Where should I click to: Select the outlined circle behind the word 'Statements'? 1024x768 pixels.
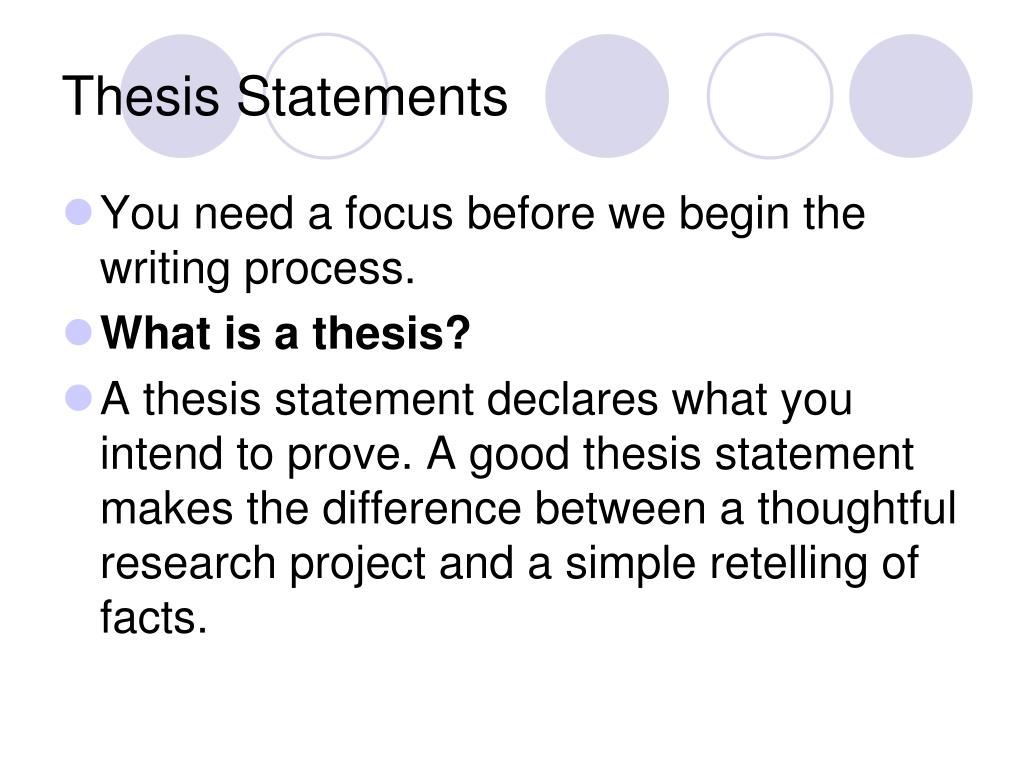click(326, 96)
